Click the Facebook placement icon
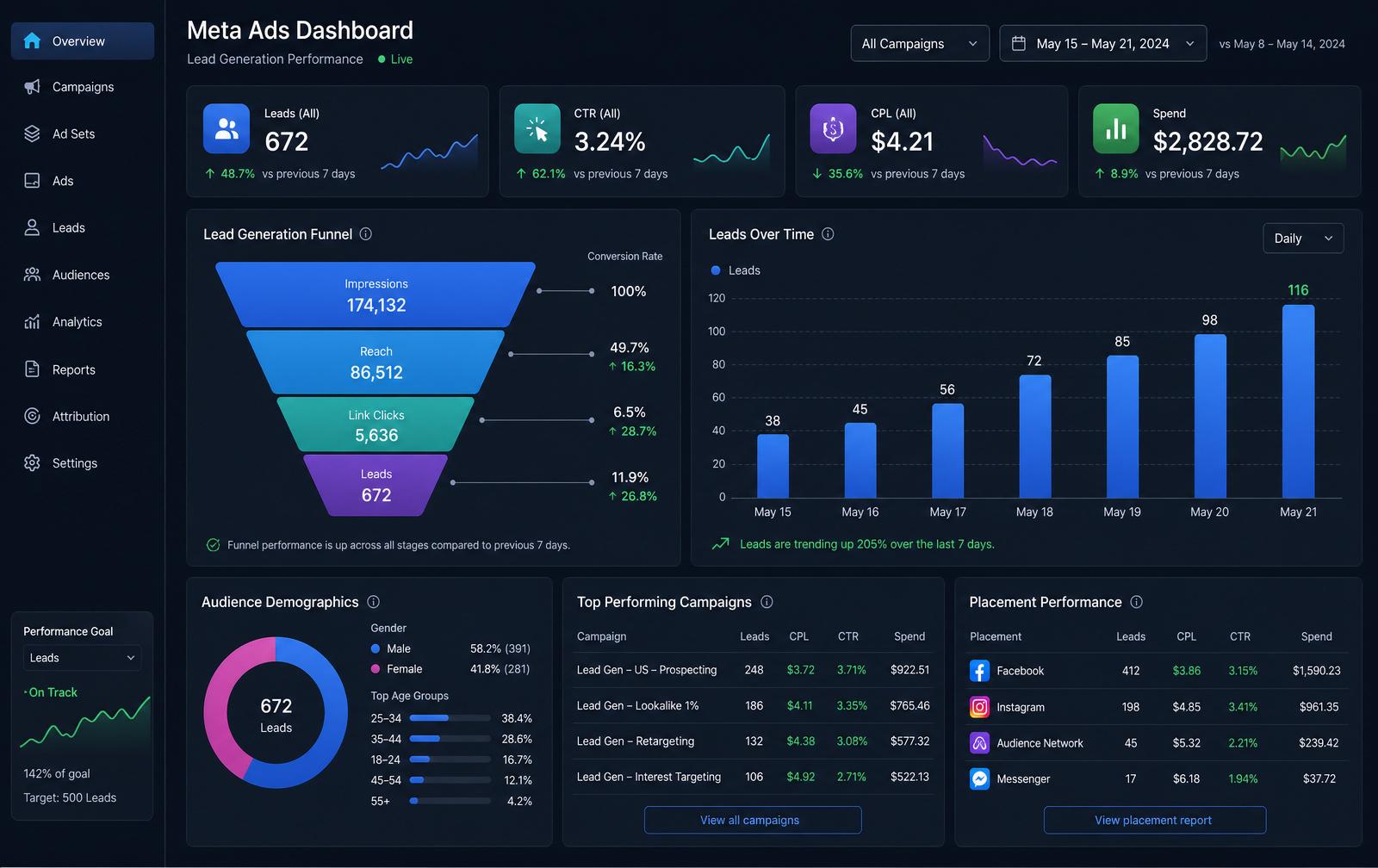Viewport: 1378px width, 868px height. [x=979, y=671]
